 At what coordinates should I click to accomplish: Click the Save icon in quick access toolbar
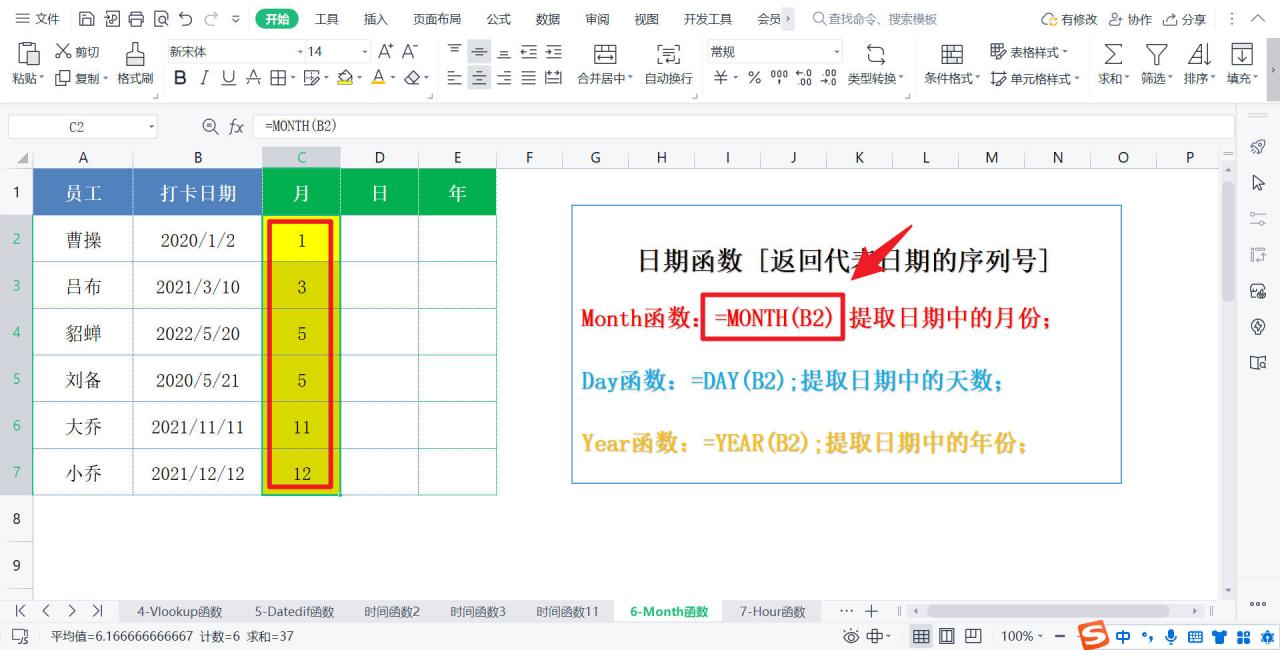click(x=87, y=19)
